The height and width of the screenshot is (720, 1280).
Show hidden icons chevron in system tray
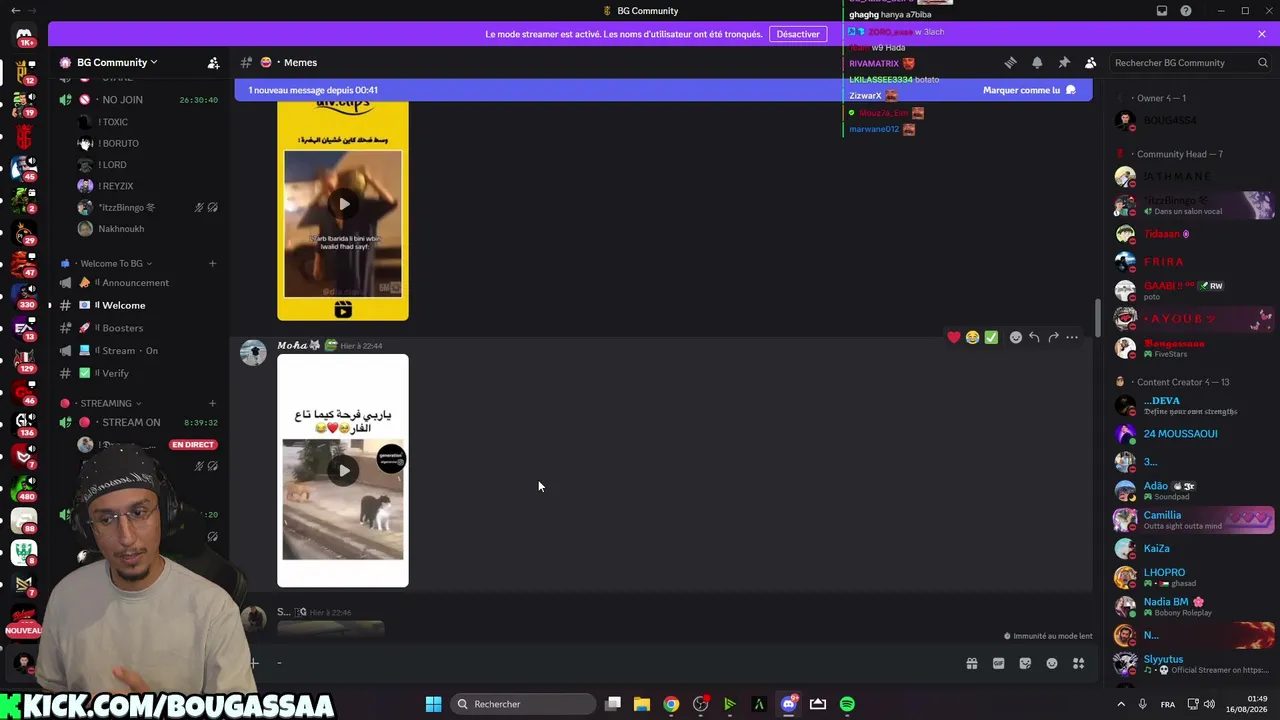point(1121,704)
